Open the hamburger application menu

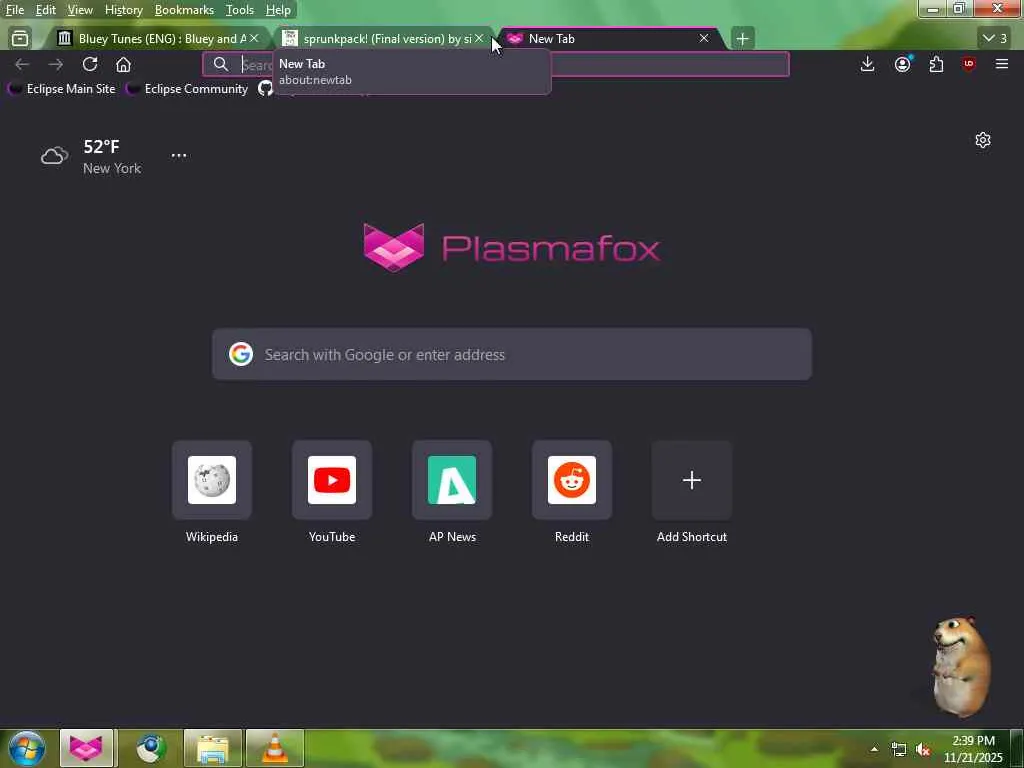(1002, 64)
